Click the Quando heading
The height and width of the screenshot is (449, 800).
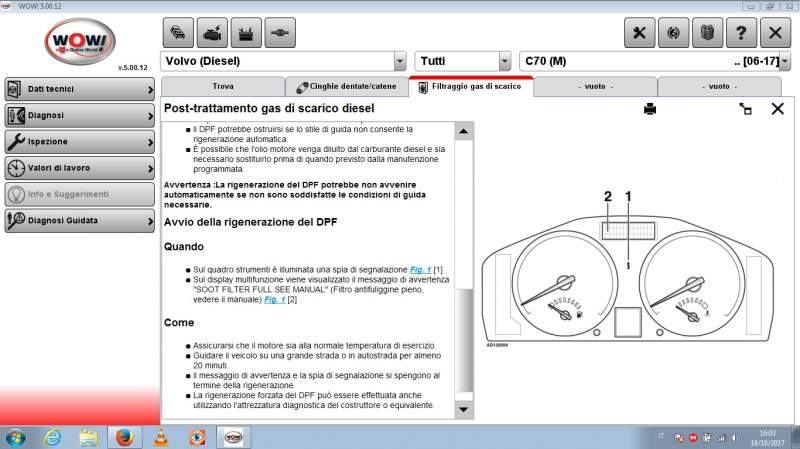point(184,247)
